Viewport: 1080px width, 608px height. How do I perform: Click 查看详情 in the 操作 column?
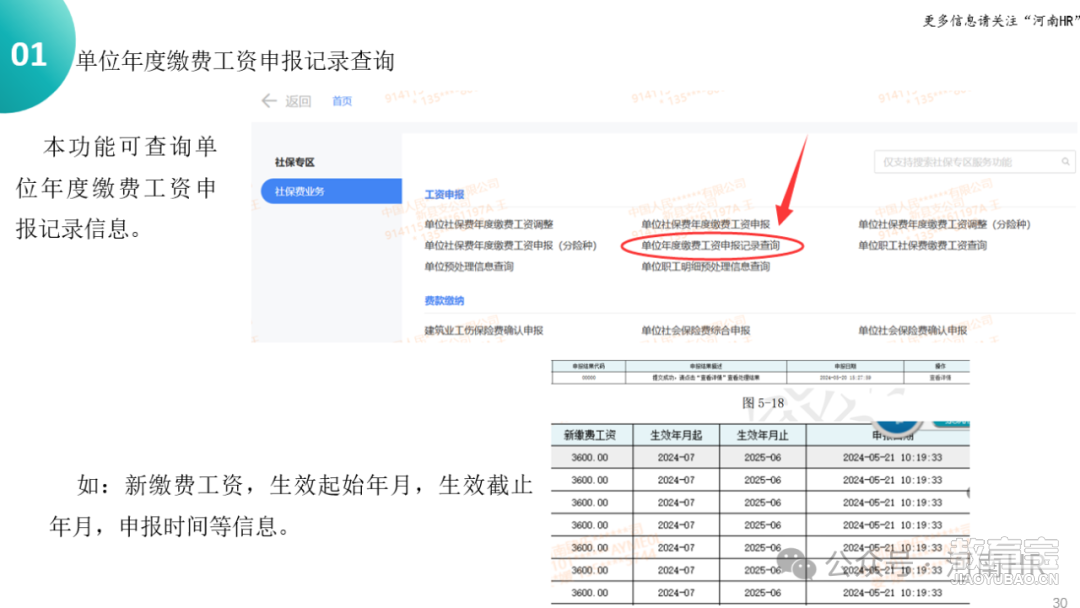click(940, 378)
